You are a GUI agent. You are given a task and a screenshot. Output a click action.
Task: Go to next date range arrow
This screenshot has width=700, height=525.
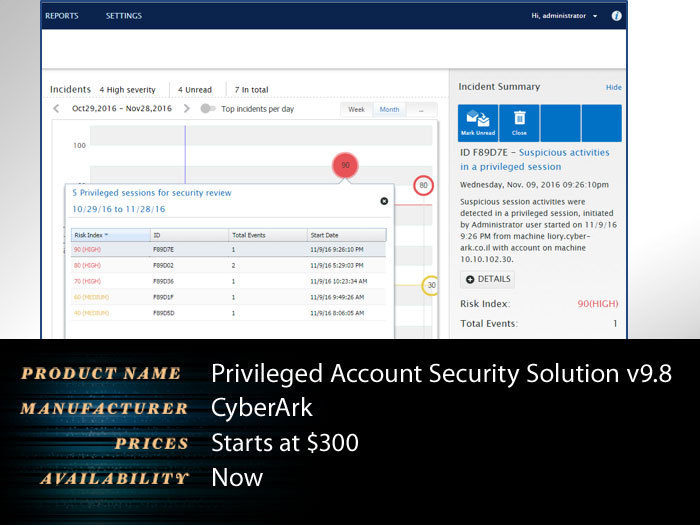point(187,108)
